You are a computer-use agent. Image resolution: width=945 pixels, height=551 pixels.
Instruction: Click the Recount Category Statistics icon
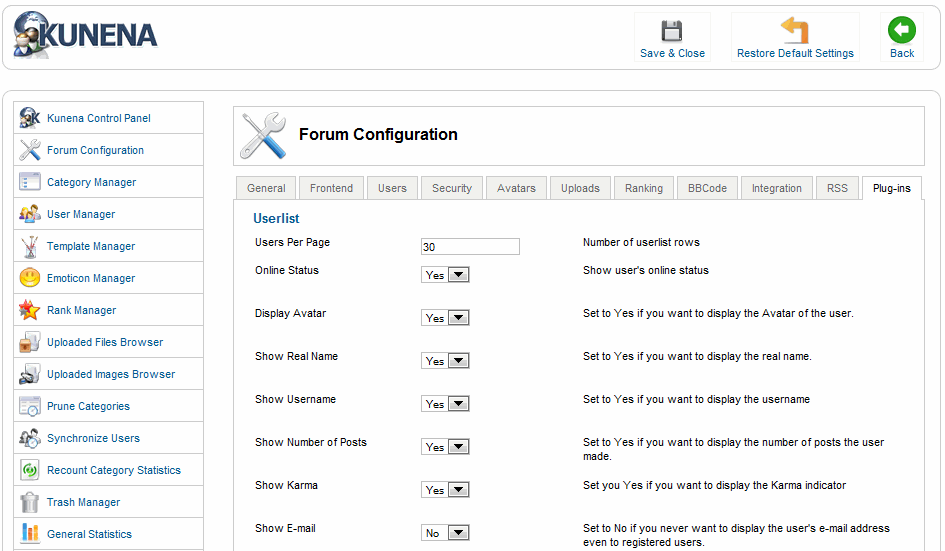30,470
